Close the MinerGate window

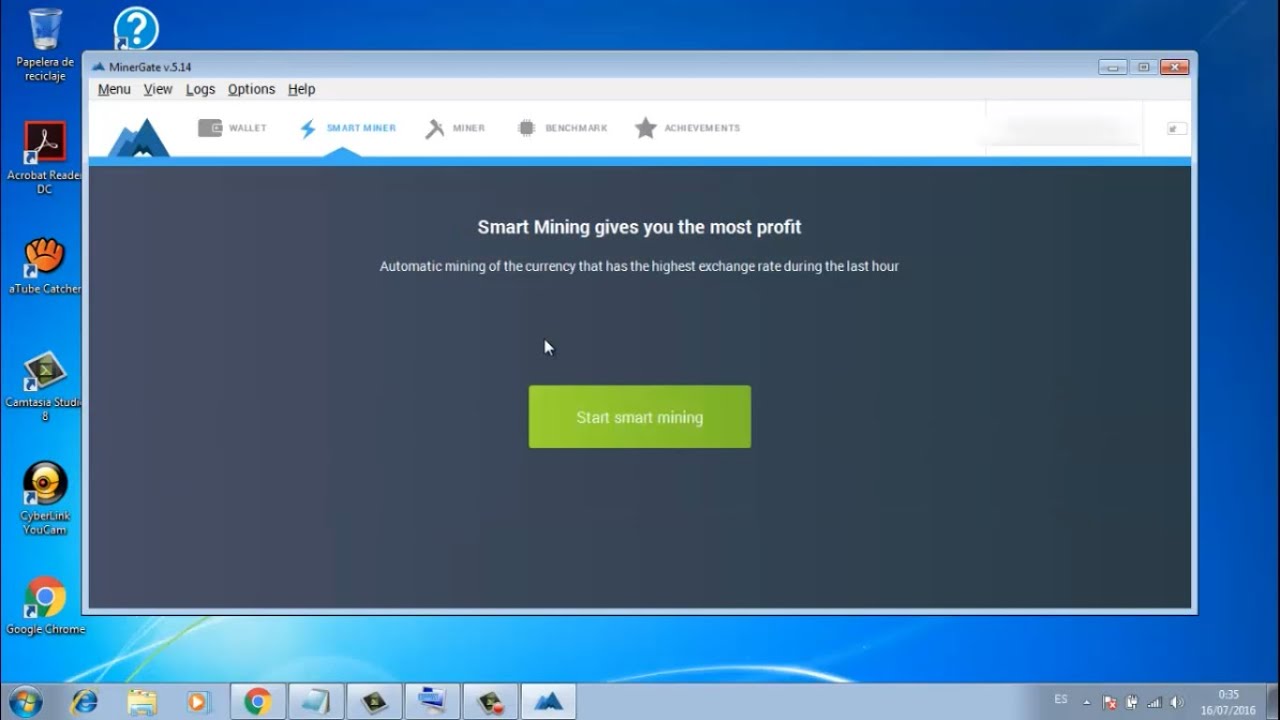[1174, 67]
